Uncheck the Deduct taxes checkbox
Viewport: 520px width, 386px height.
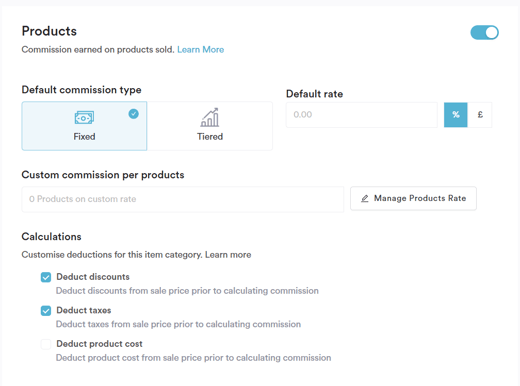46,311
